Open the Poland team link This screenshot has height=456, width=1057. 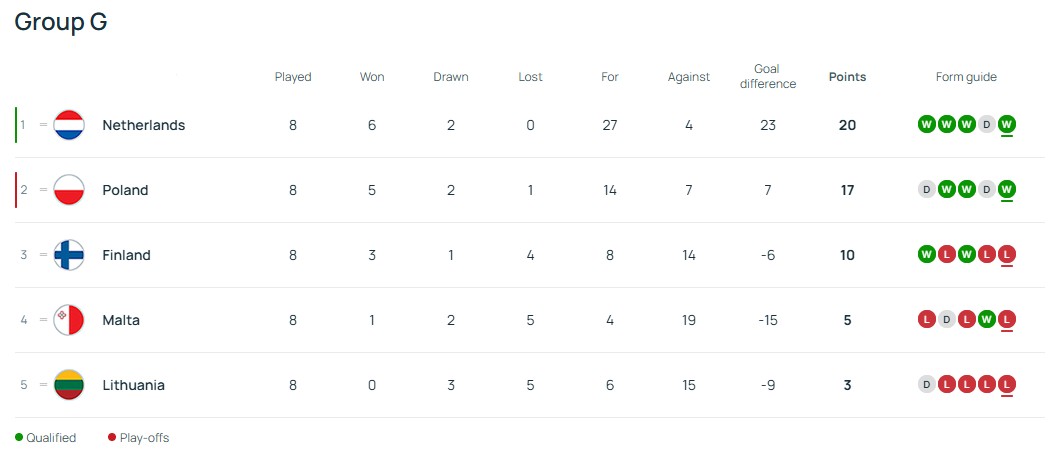click(125, 190)
